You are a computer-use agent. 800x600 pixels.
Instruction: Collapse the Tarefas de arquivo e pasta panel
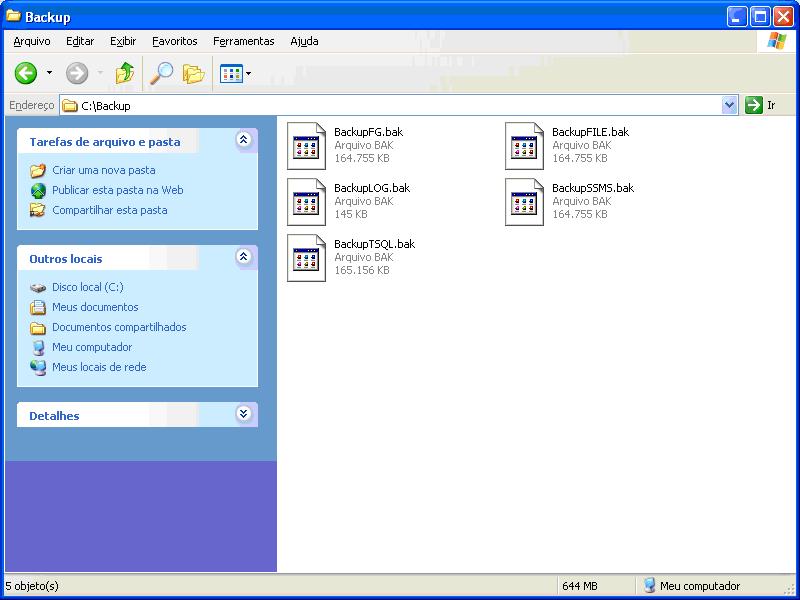click(243, 141)
